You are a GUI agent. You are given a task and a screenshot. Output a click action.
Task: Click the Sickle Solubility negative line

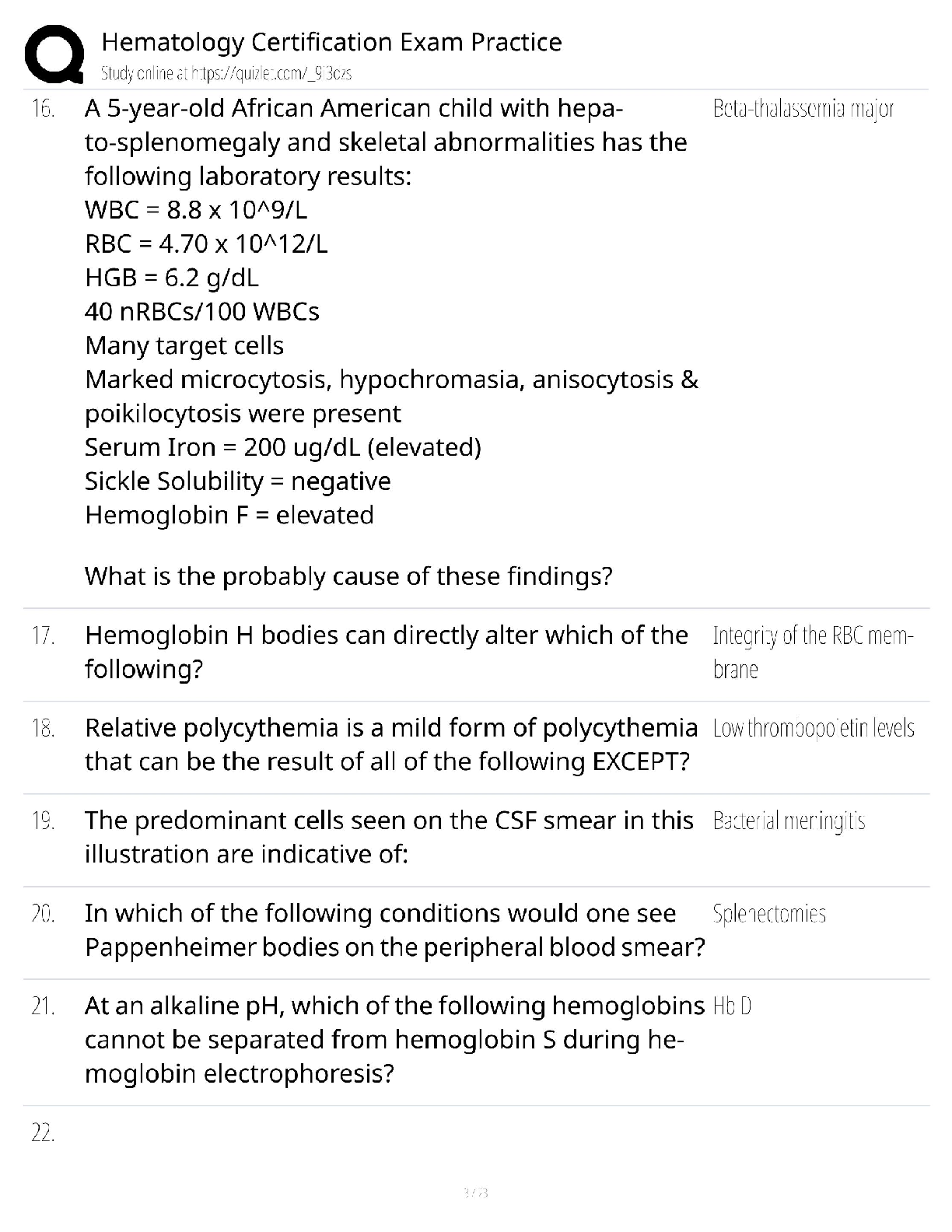click(238, 481)
